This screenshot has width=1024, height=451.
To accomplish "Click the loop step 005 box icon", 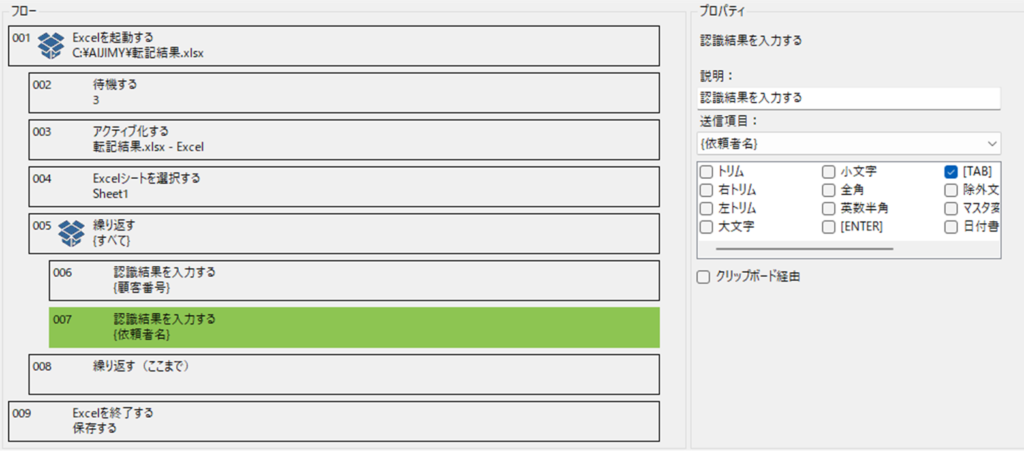I will [70, 232].
